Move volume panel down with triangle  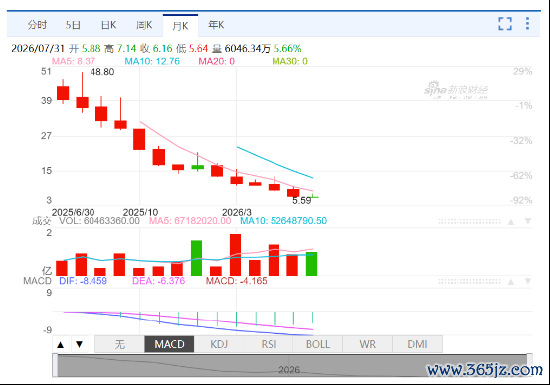[528, 221]
